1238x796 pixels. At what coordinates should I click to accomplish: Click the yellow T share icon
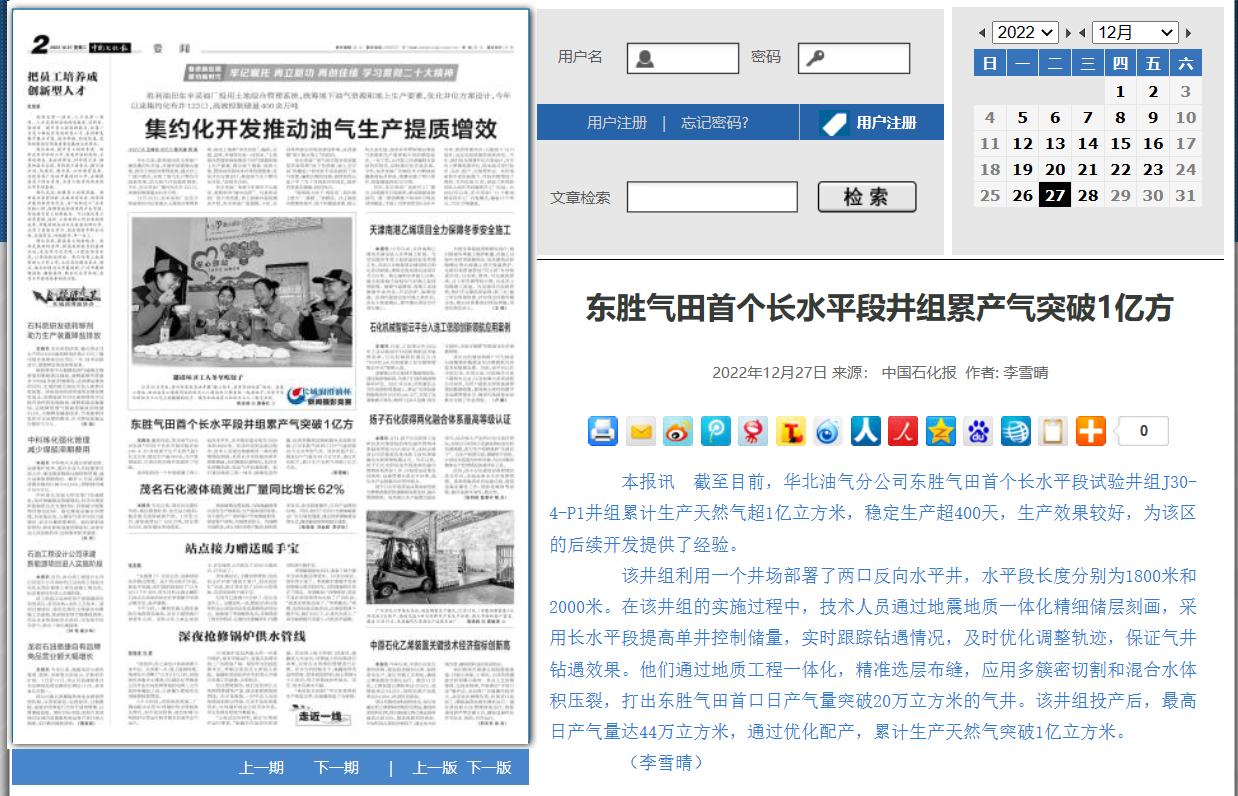click(791, 431)
